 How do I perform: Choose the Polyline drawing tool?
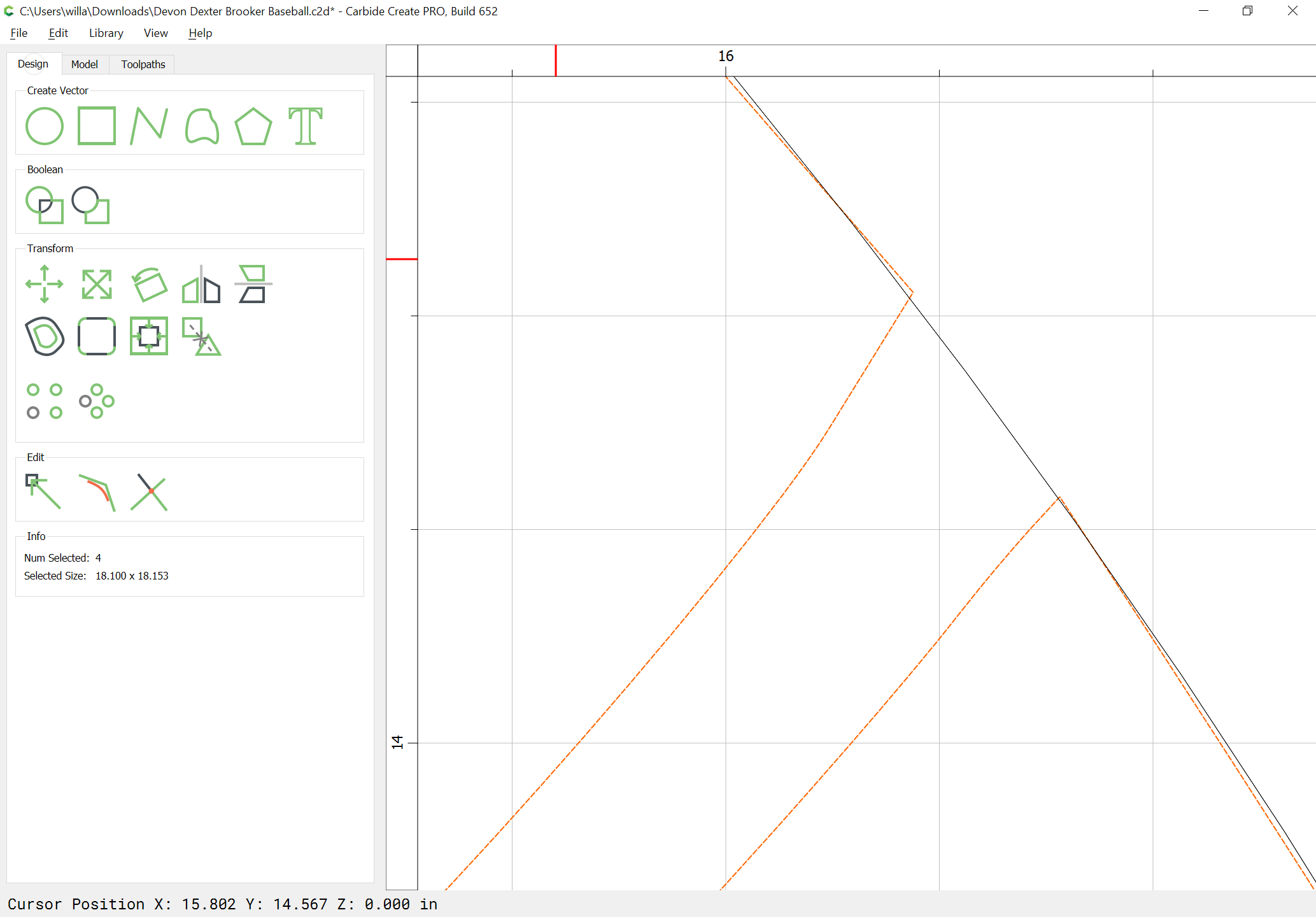pyautogui.click(x=149, y=126)
